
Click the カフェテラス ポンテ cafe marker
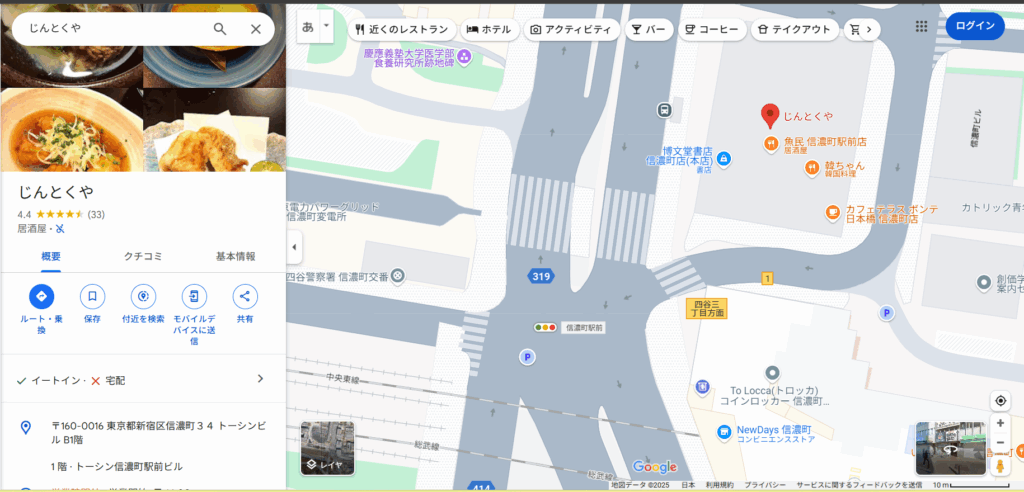(833, 212)
